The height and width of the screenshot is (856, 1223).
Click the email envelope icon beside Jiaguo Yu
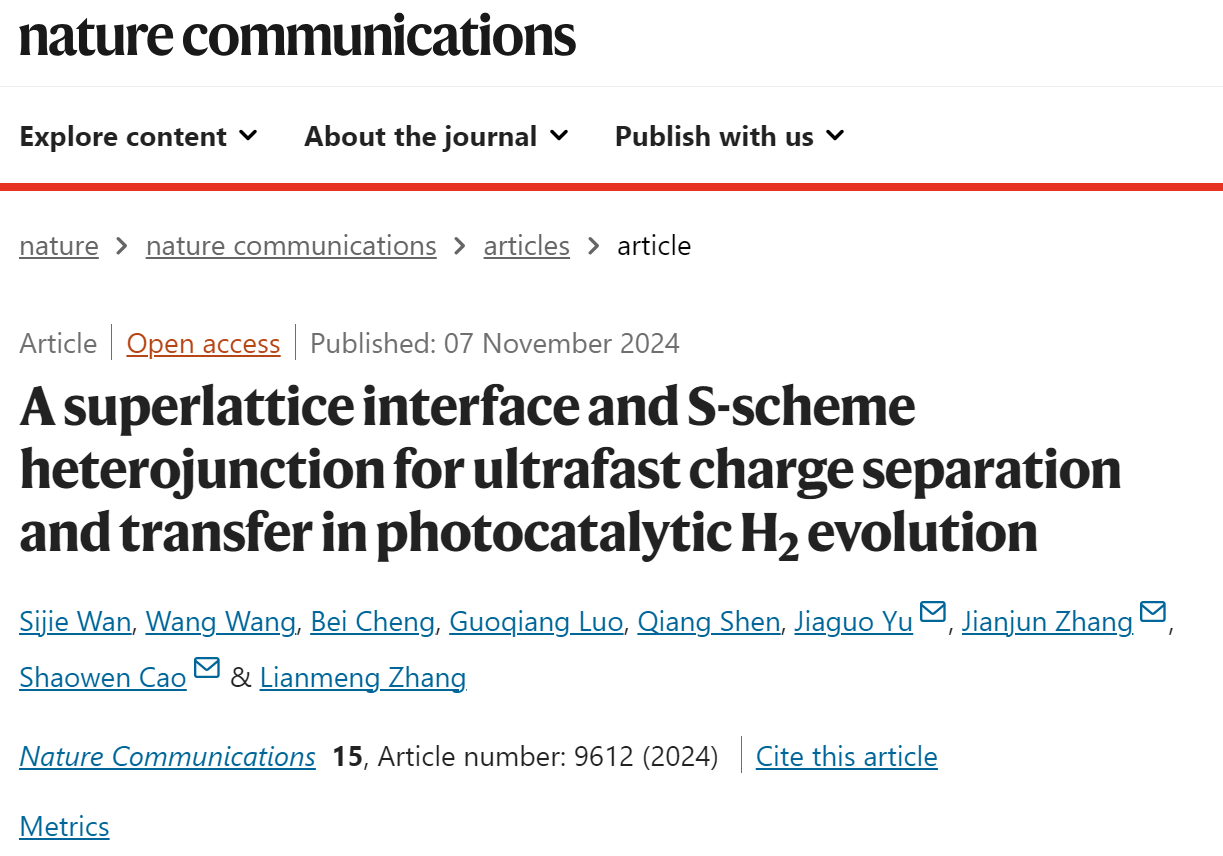tap(932, 612)
